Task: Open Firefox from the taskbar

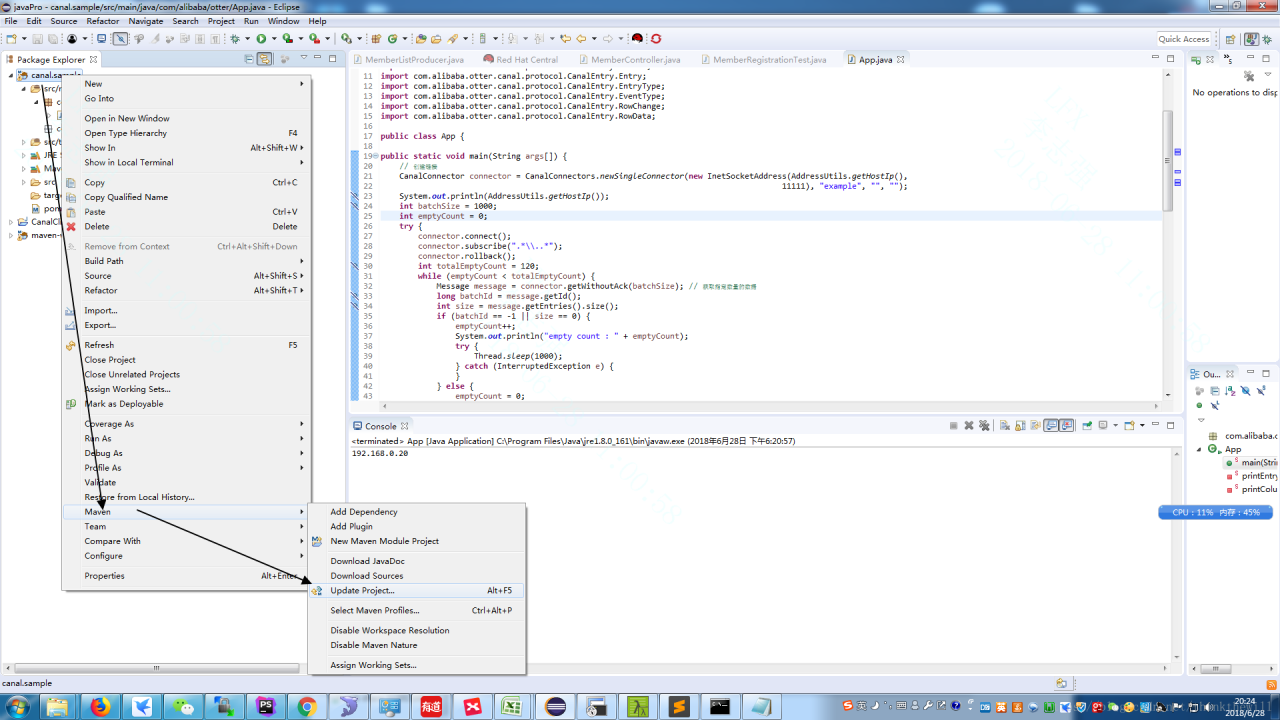Action: point(99,706)
